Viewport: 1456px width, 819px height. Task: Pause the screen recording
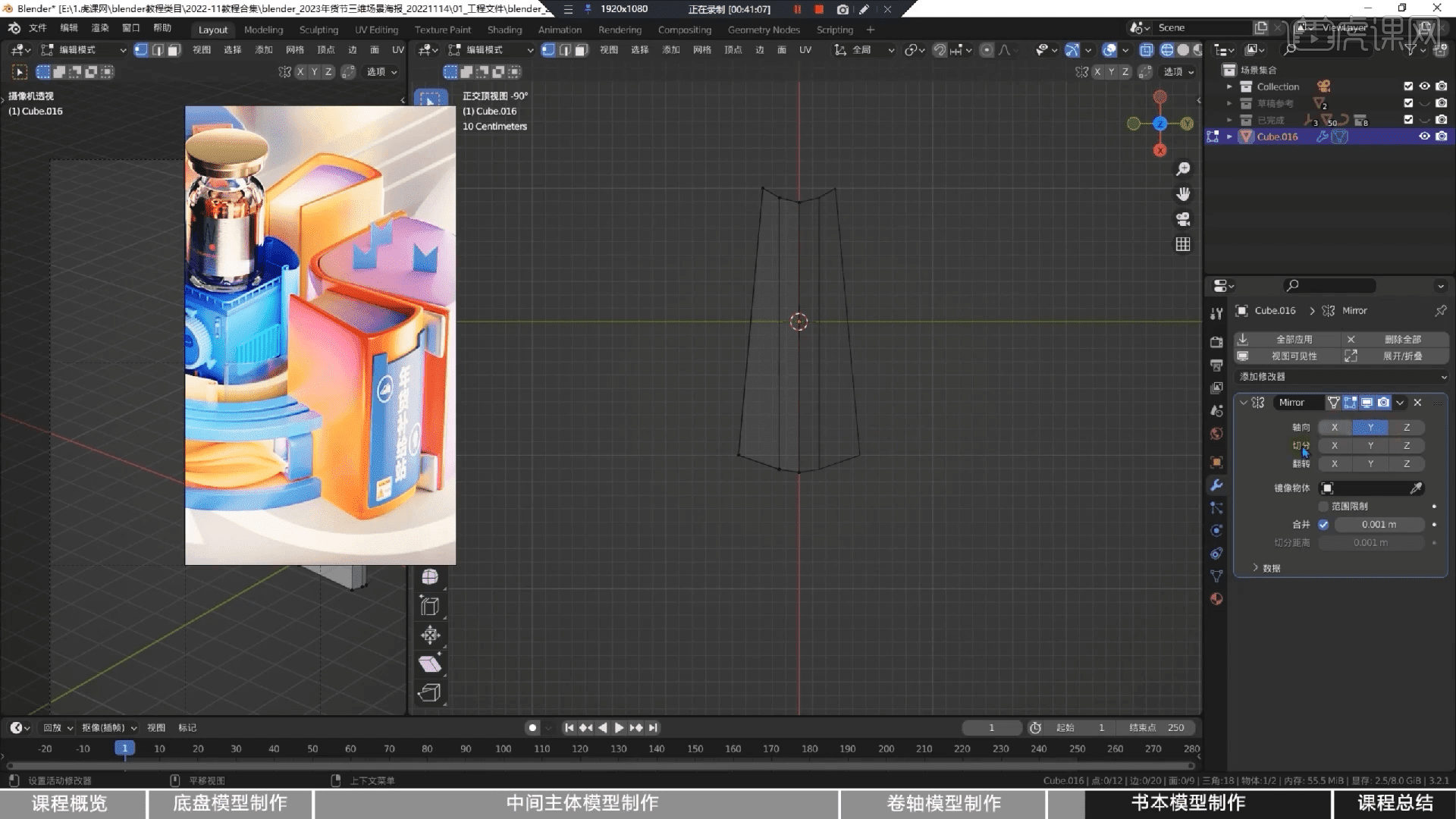tap(797, 9)
